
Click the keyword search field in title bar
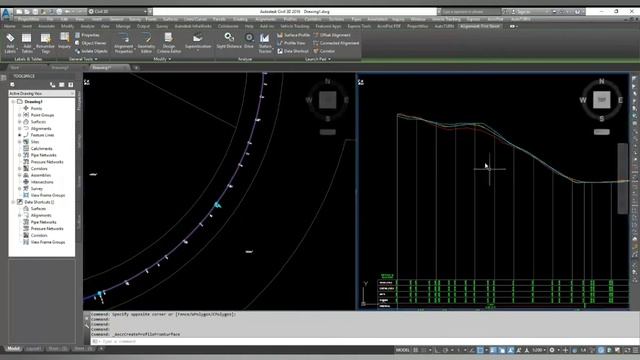(471, 12)
